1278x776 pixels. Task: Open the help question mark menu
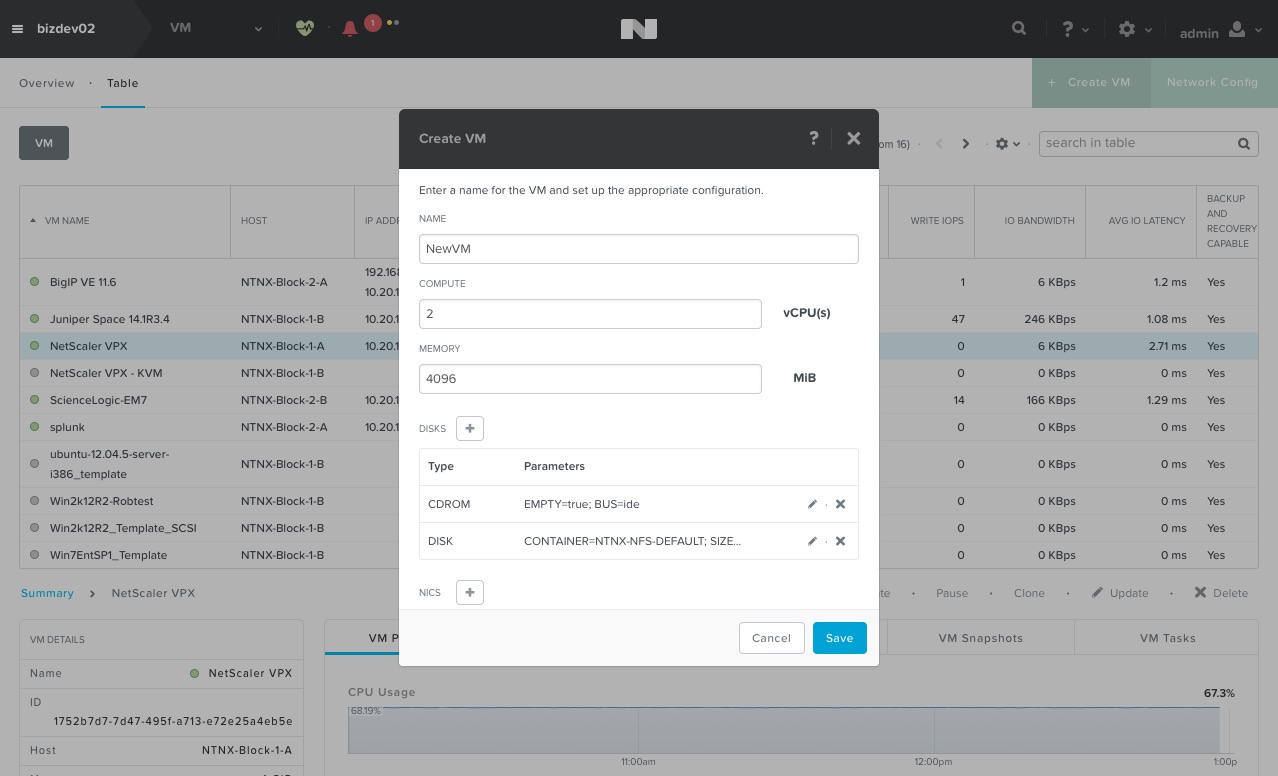1075,29
